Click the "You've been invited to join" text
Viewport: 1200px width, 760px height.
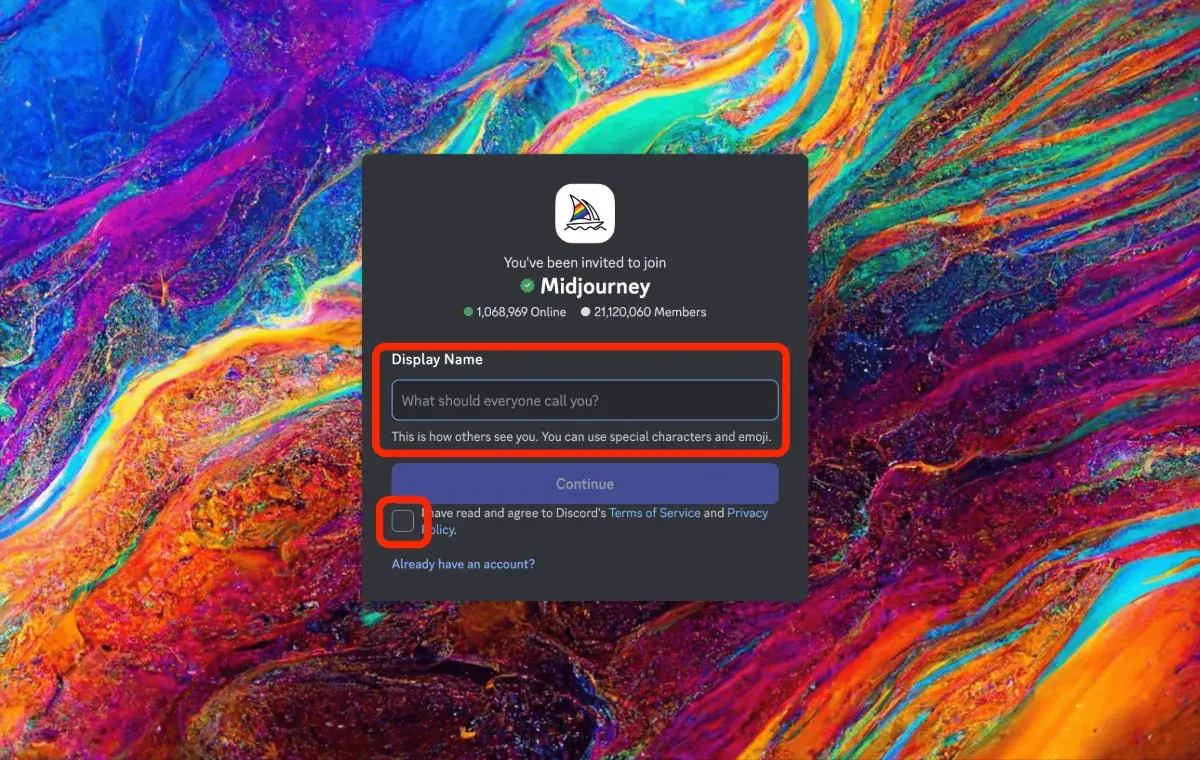[585, 263]
